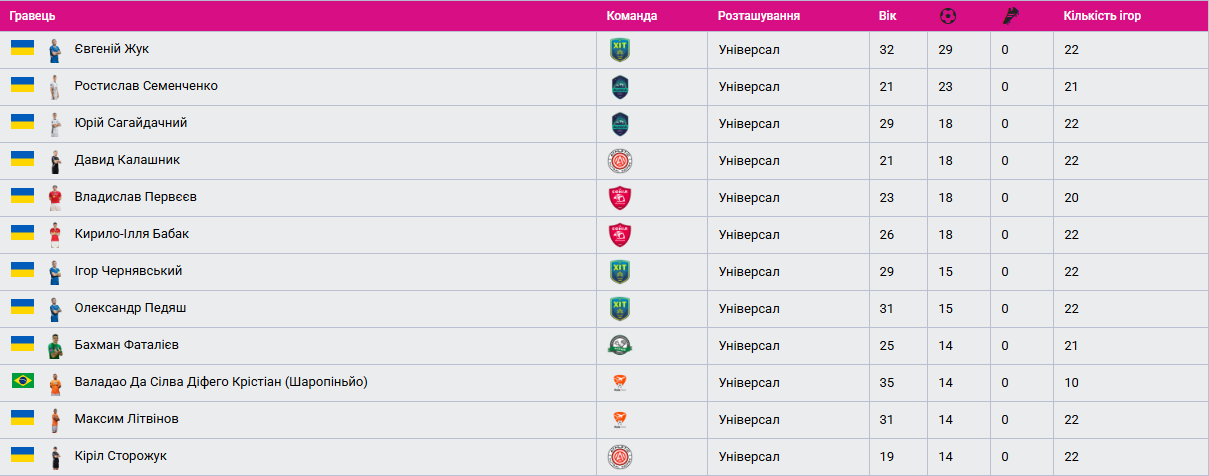1209x476 pixels.
Task: Click orange team logo in Максим Літвінов row
Action: pyautogui.click(x=620, y=419)
